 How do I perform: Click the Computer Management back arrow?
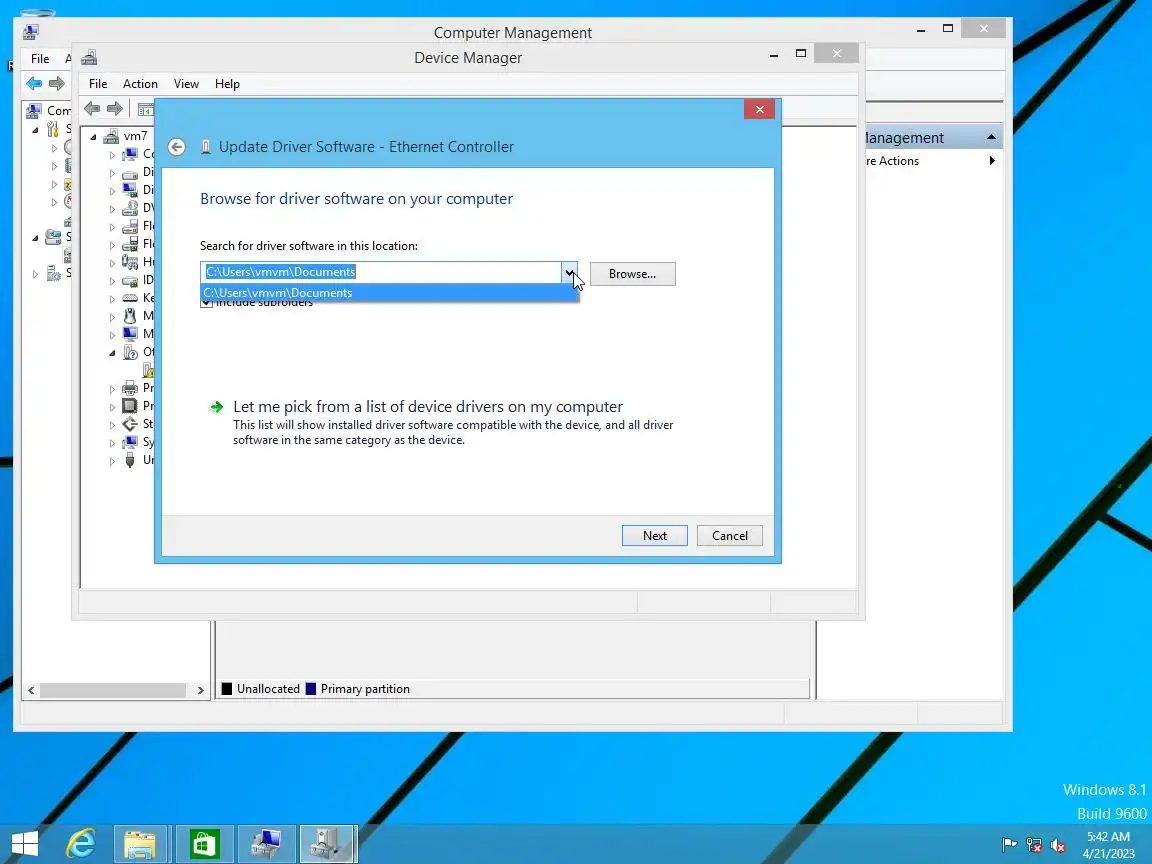click(34, 83)
